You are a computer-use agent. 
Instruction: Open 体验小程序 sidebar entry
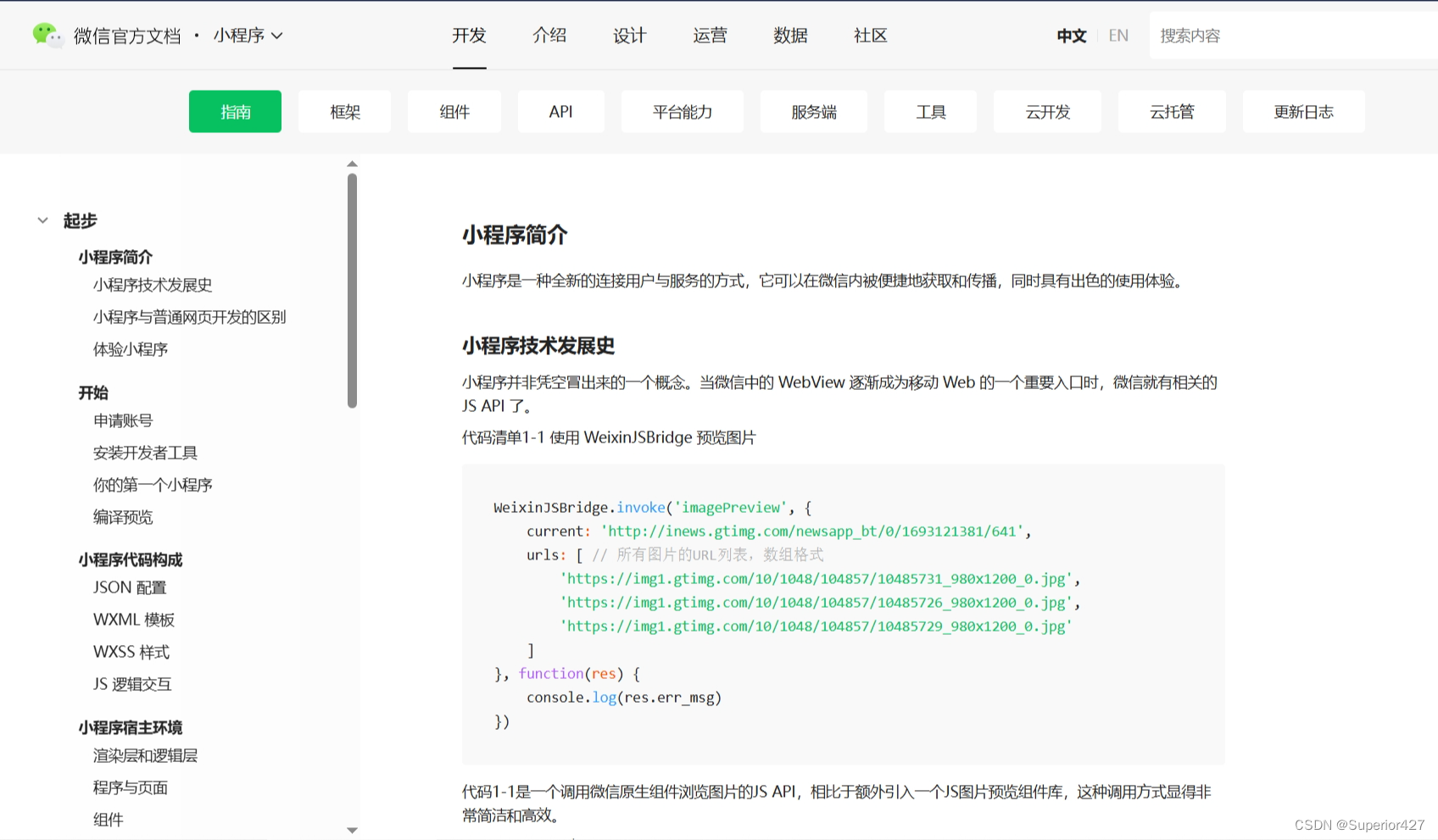tap(131, 349)
